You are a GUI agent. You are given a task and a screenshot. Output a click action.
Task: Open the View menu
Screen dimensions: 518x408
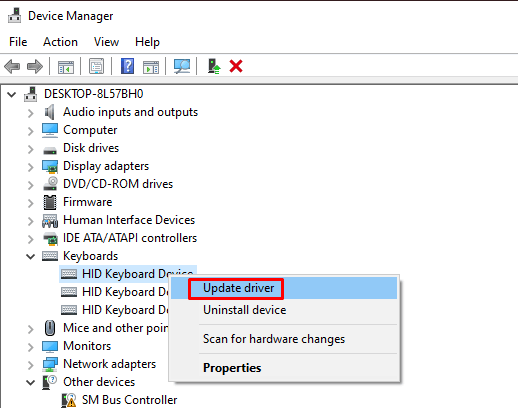pos(106,42)
